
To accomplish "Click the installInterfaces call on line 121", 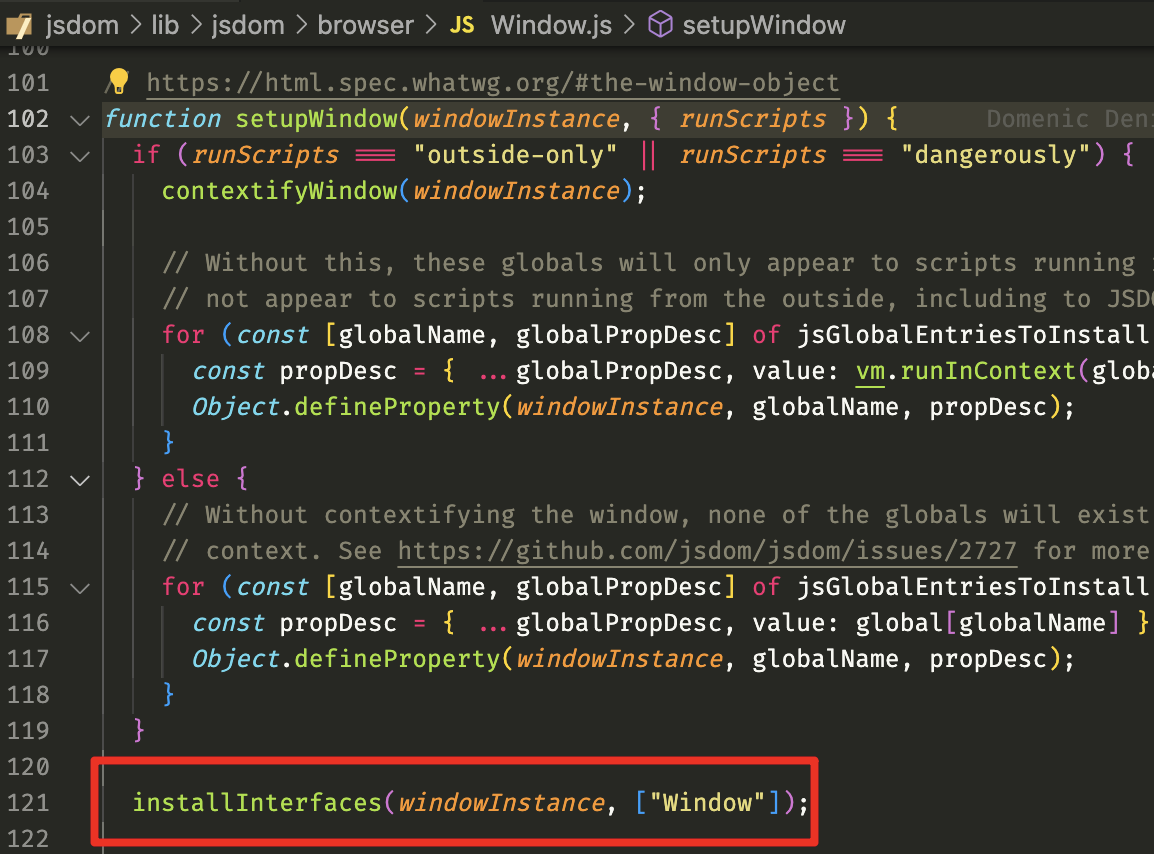I will point(257,802).
